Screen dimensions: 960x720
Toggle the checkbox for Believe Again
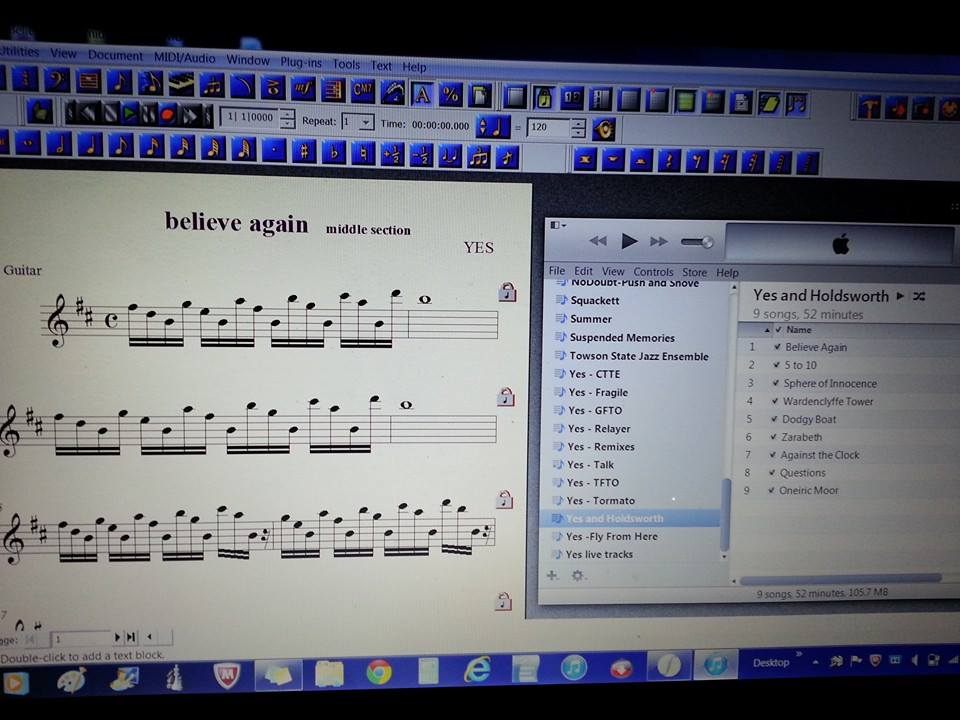777,347
